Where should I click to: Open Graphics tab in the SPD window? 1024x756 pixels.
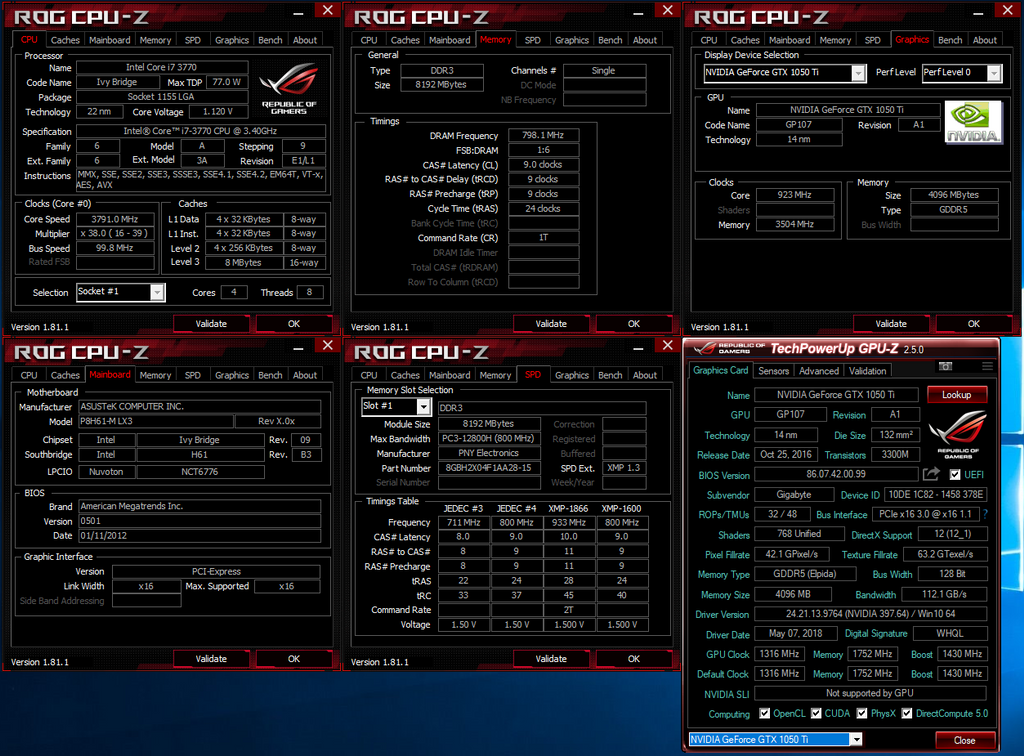pyautogui.click(x=572, y=375)
